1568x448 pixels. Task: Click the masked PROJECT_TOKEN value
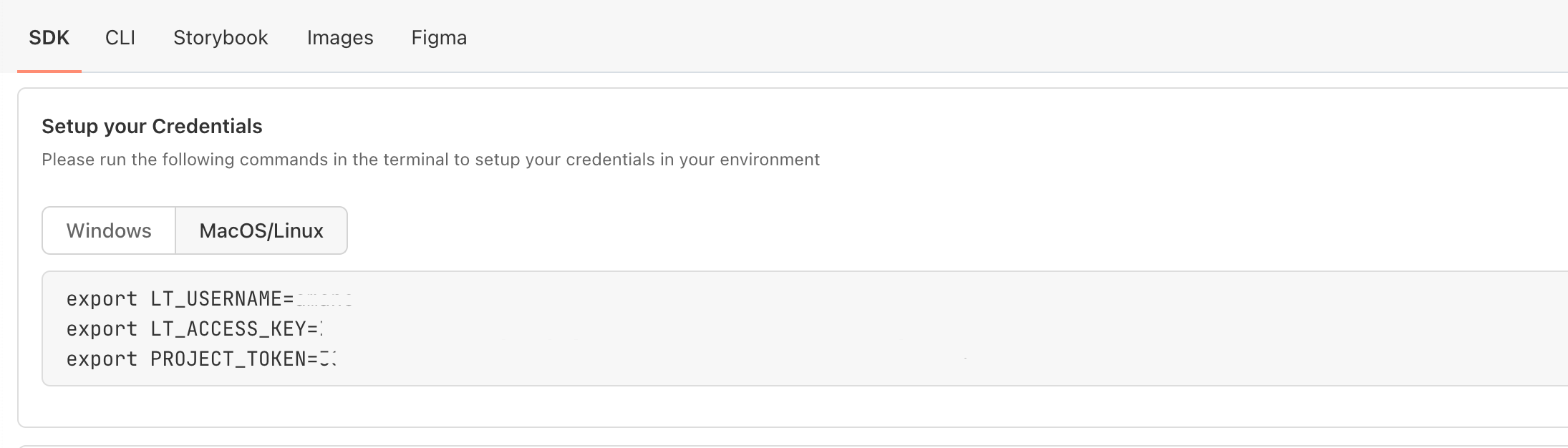(x=328, y=359)
